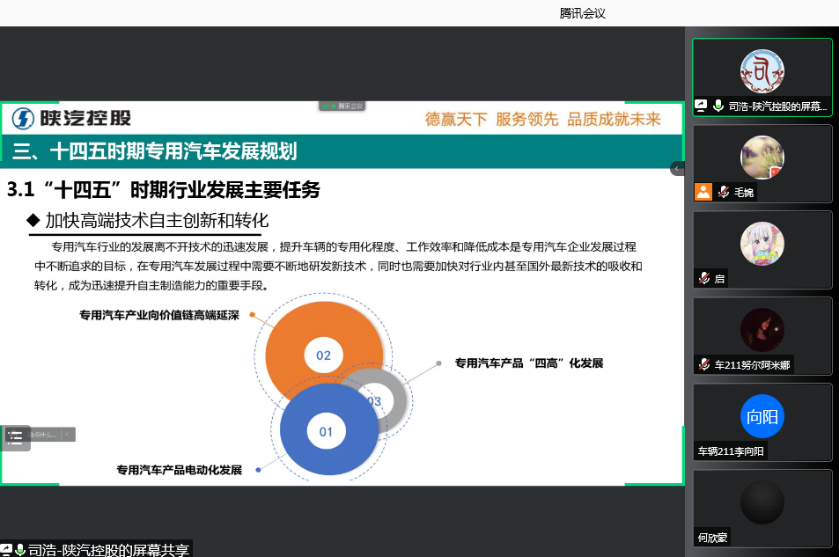The width and height of the screenshot is (839, 557).
Task: Select 毛婉's video tile avatar
Action: click(x=762, y=157)
